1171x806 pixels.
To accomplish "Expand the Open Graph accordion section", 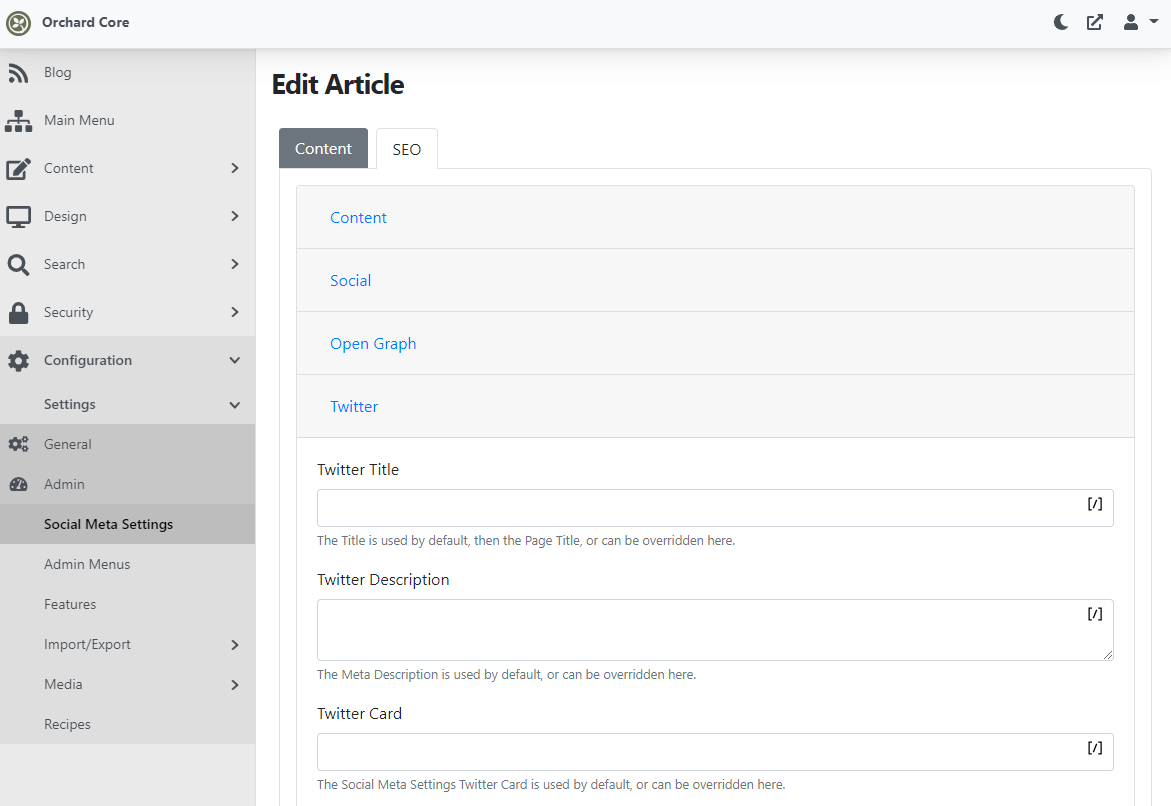I will pyautogui.click(x=715, y=344).
